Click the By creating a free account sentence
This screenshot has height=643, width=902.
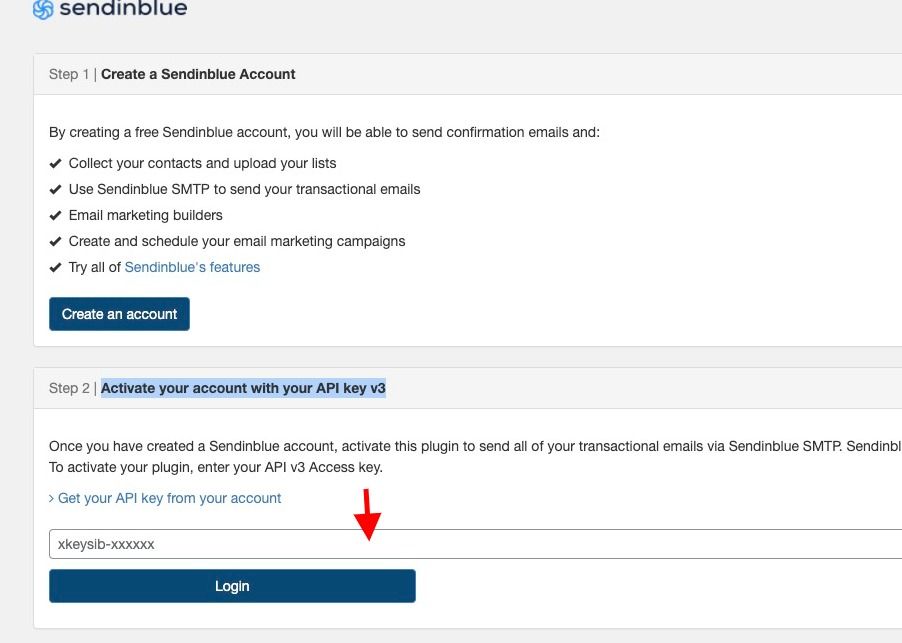(x=324, y=132)
